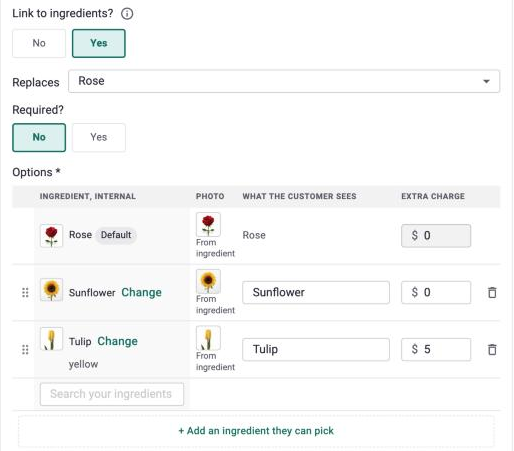The height and width of the screenshot is (451, 514).
Task: Click the info icon beside Link to ingredients
Action: [127, 14]
